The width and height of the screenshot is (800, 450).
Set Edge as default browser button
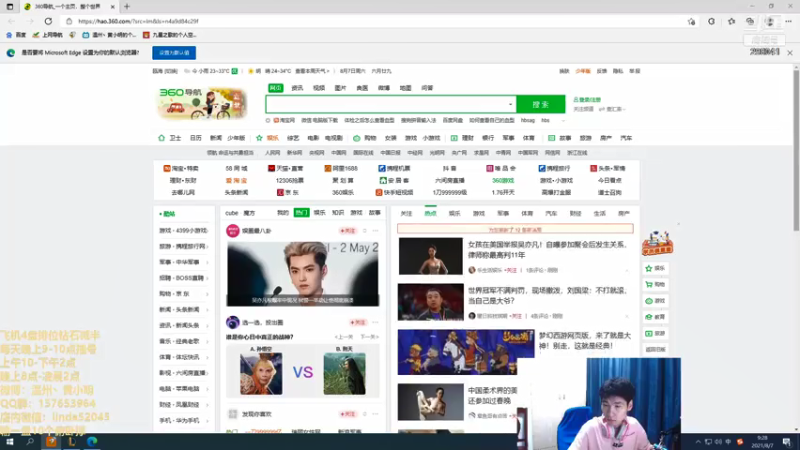tap(174, 53)
